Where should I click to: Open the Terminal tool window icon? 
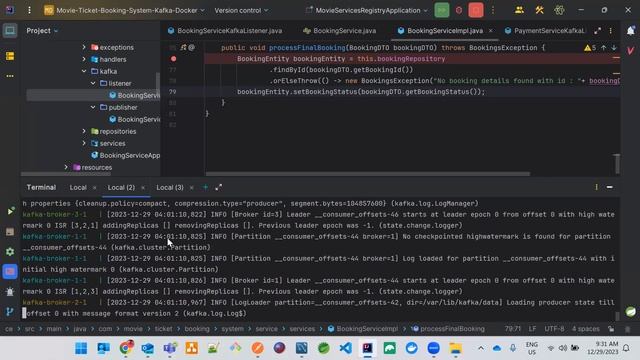click(x=10, y=271)
